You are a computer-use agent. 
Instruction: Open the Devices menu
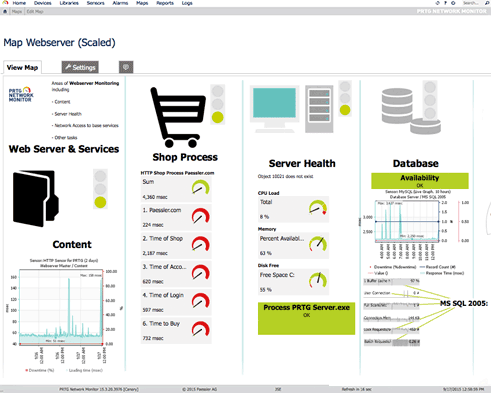coord(43,3)
